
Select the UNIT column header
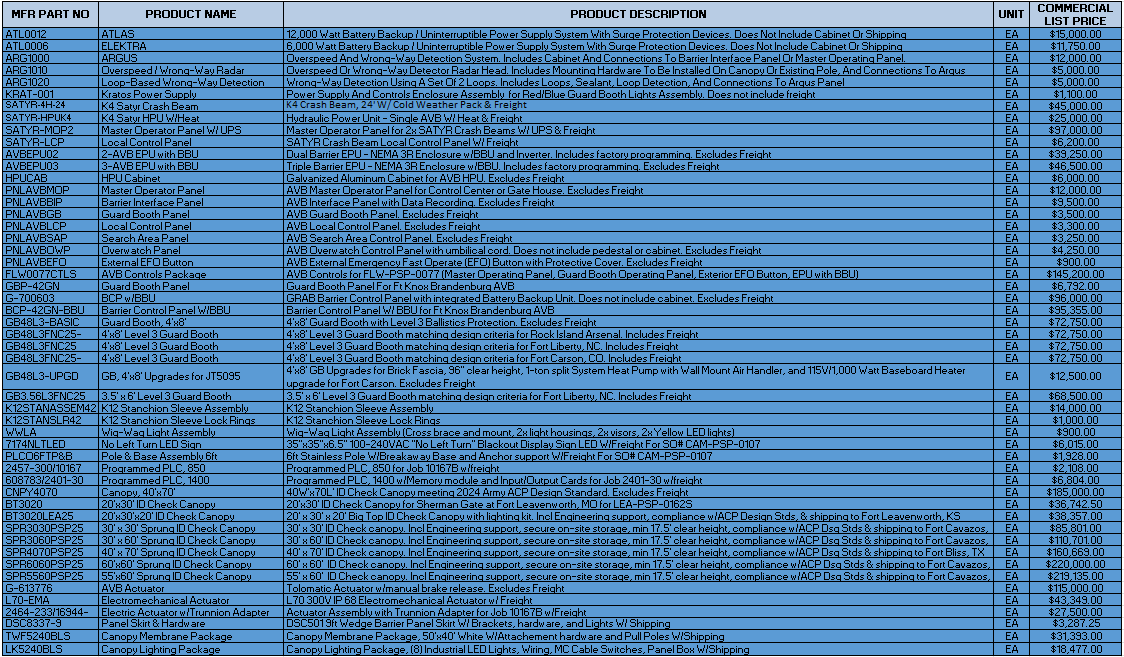click(1010, 14)
